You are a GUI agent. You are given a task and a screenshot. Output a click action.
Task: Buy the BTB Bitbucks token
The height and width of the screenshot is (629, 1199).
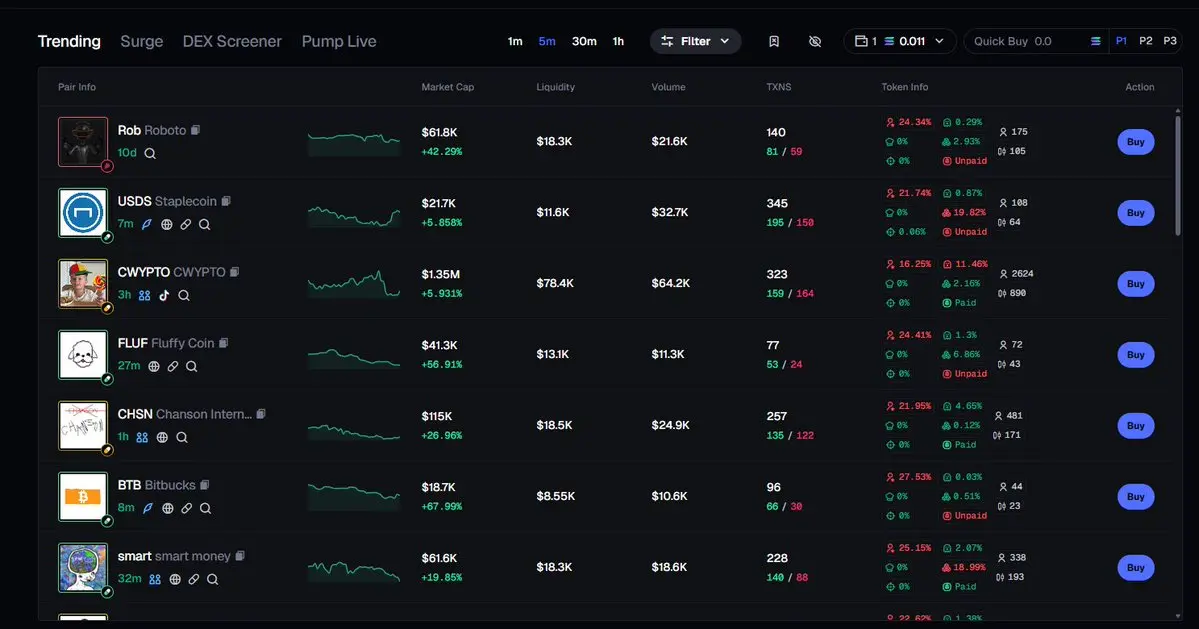(x=1136, y=497)
